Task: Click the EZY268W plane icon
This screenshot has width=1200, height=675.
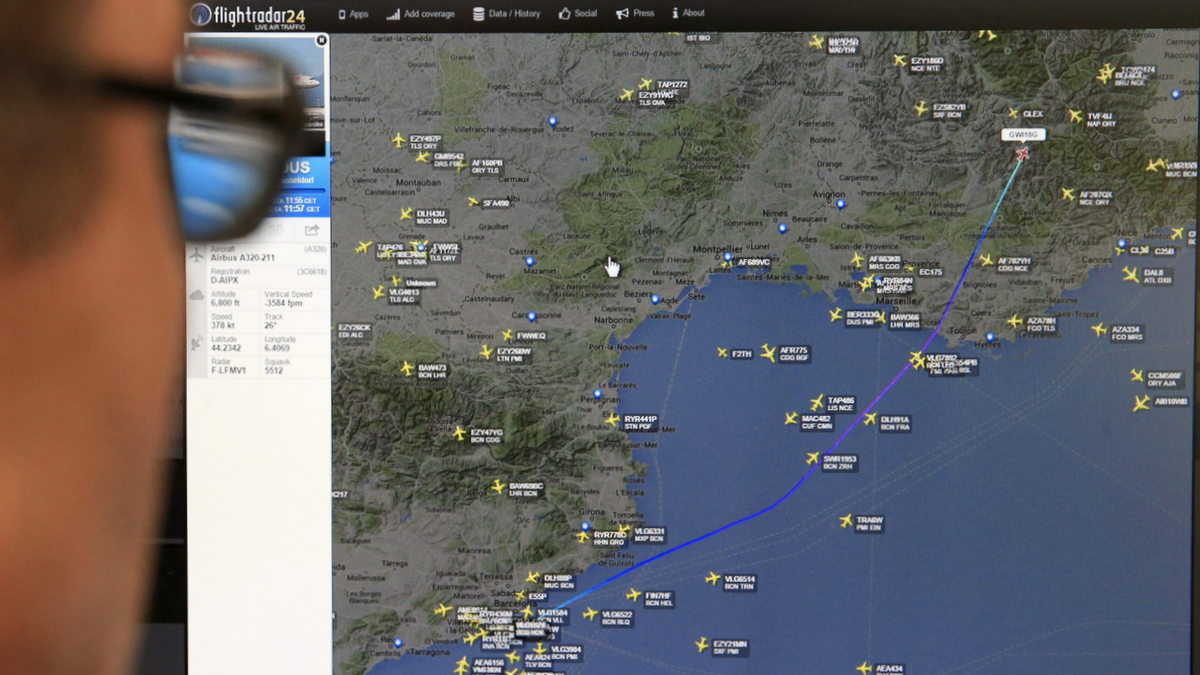Action: (x=486, y=352)
